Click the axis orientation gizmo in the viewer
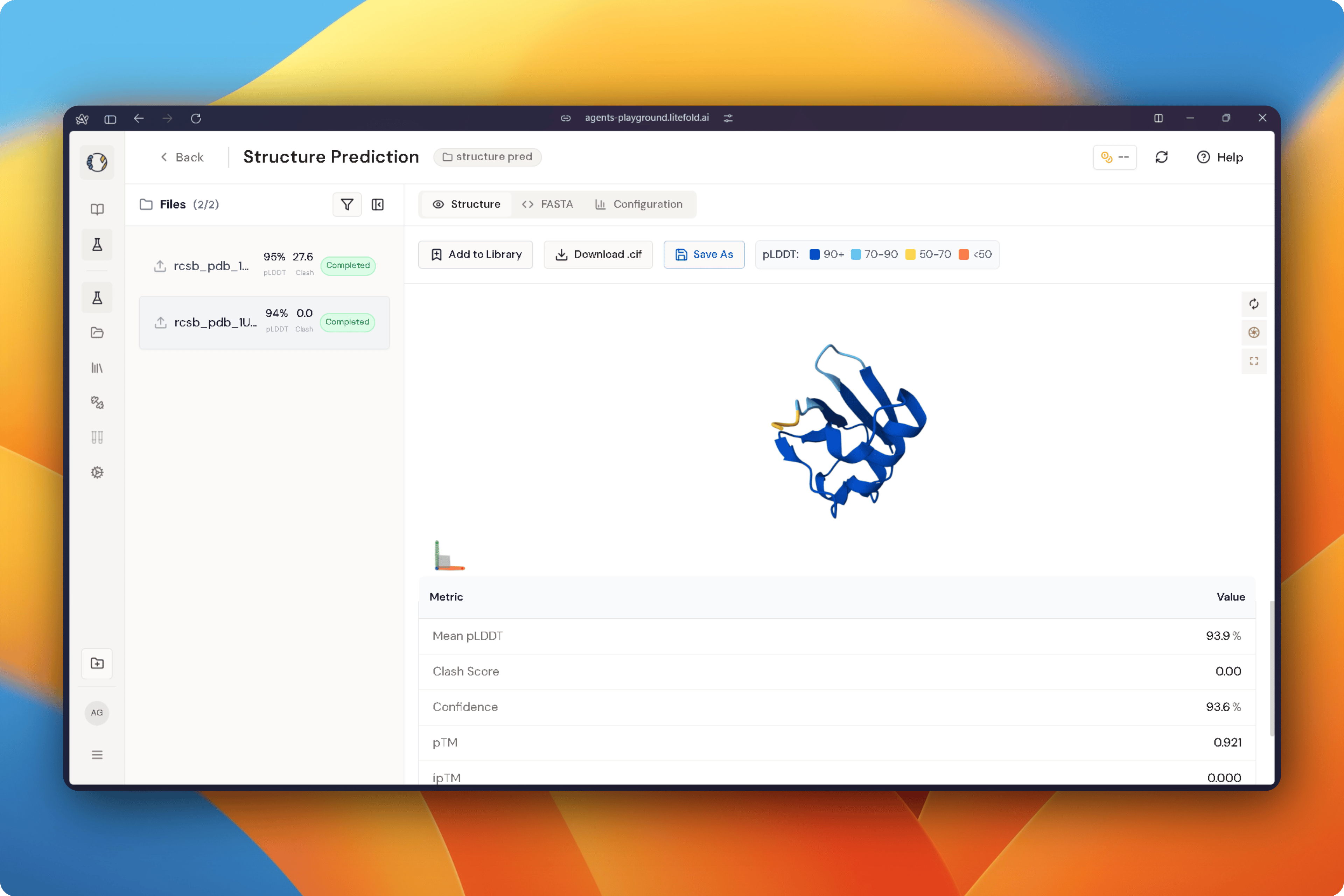The image size is (1344, 896). tap(450, 555)
